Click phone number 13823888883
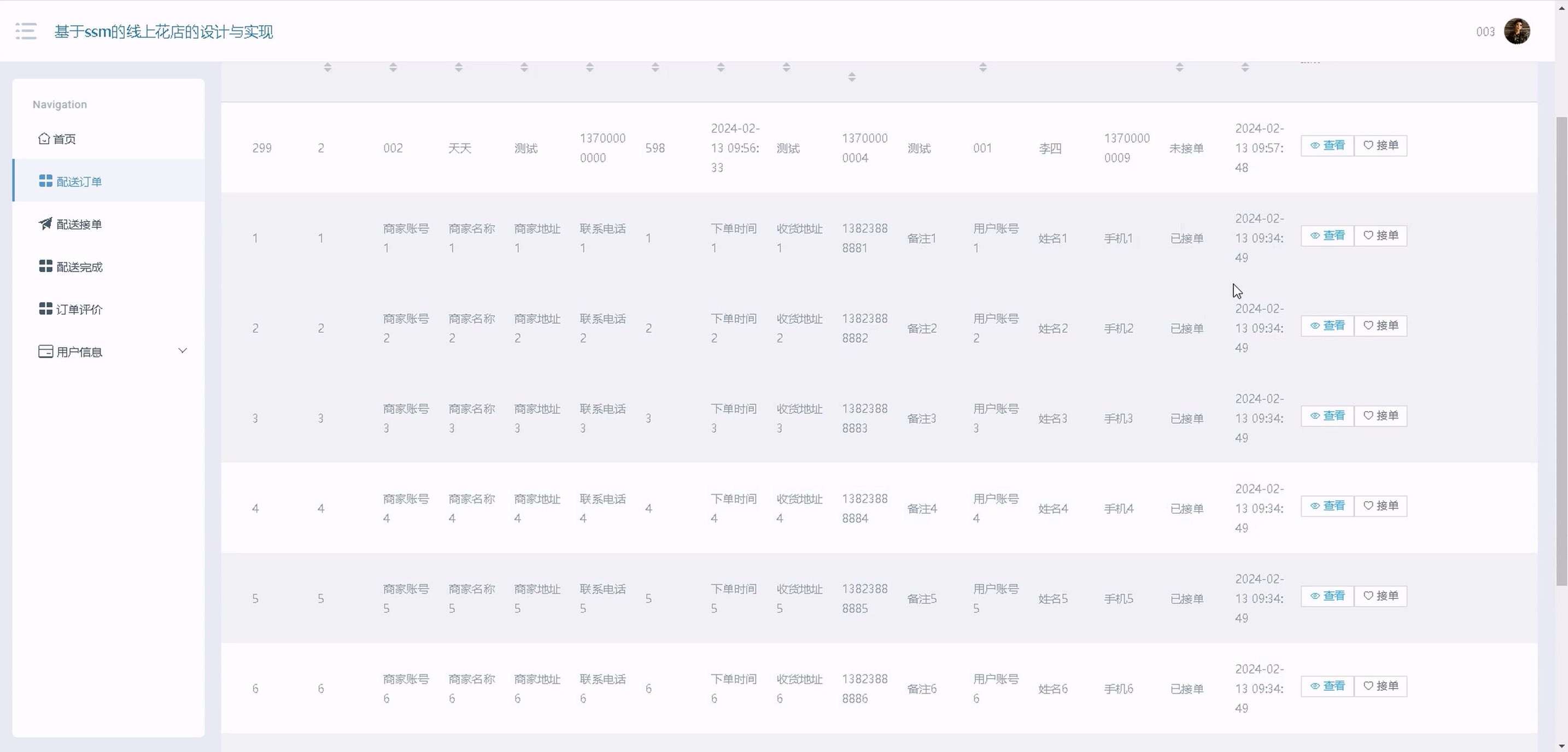1568x752 pixels. pyautogui.click(x=865, y=419)
